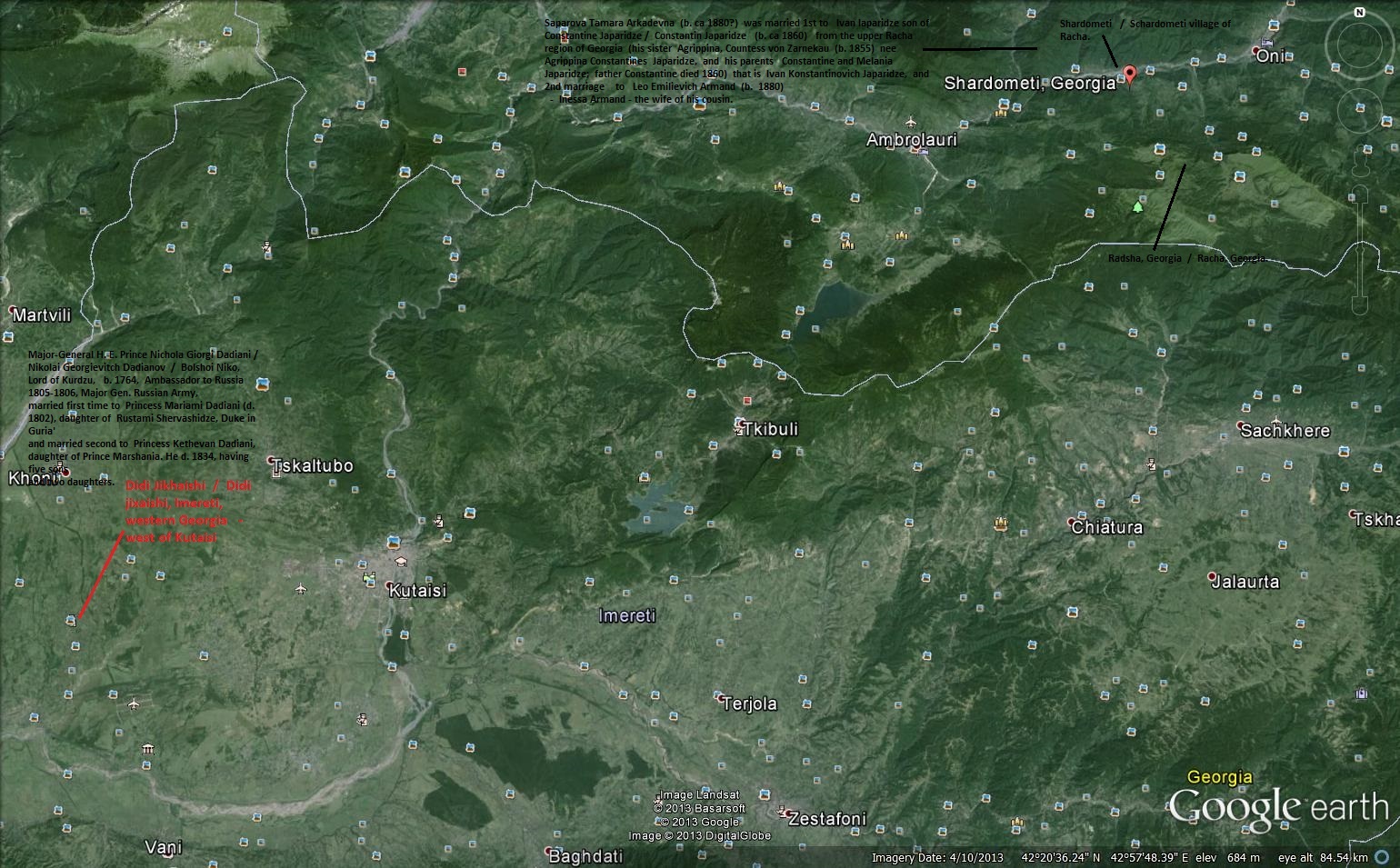Click the Zestafoni place label
Image resolution: width=1400 pixels, height=868 pixels.
tap(826, 818)
